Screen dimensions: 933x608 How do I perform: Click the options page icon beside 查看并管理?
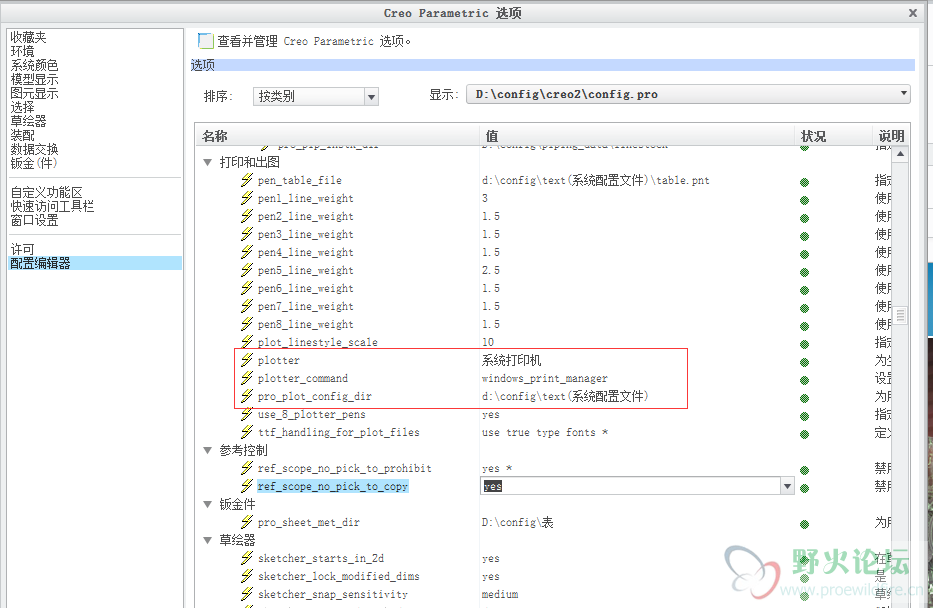[x=205, y=41]
